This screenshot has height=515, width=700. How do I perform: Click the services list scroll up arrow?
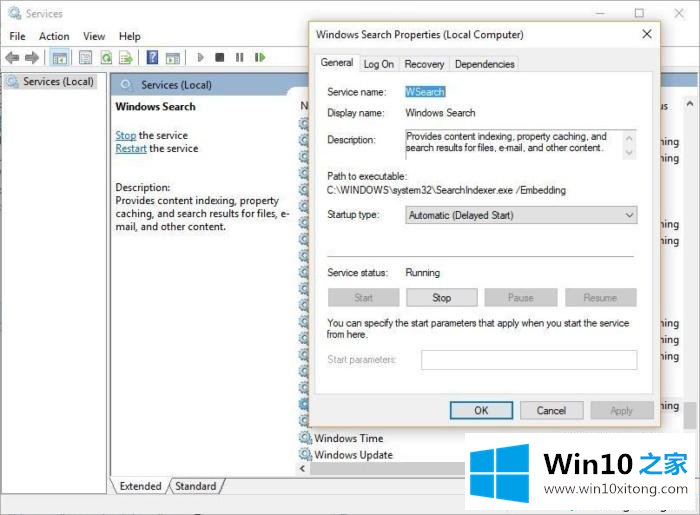pyautogui.click(x=689, y=104)
